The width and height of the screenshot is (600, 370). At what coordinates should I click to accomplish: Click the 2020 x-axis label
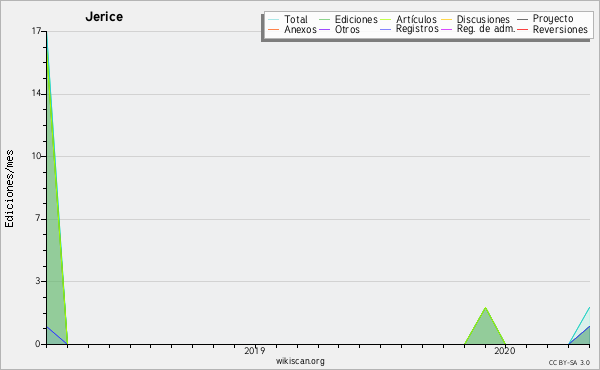coord(505,351)
